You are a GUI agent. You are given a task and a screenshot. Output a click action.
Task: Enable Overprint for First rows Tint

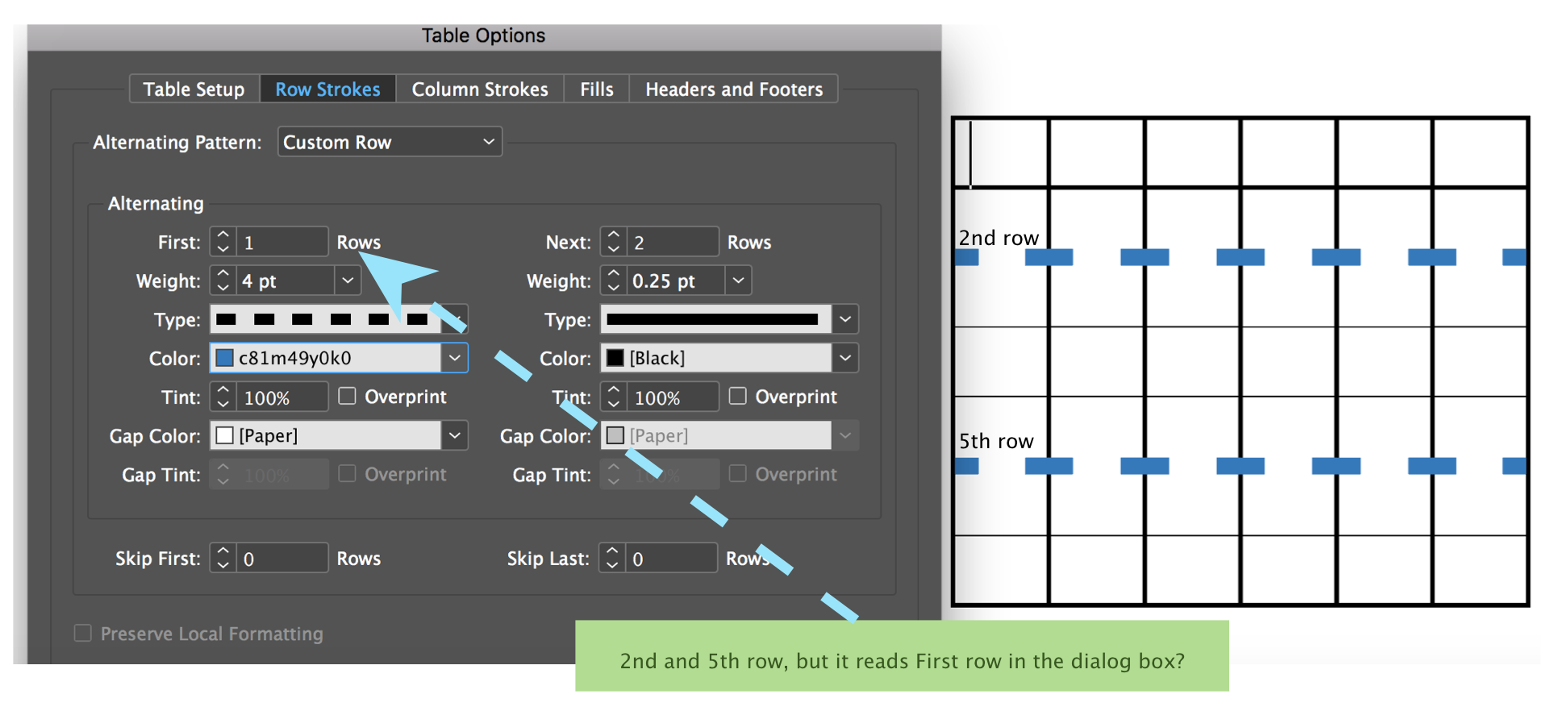348,397
